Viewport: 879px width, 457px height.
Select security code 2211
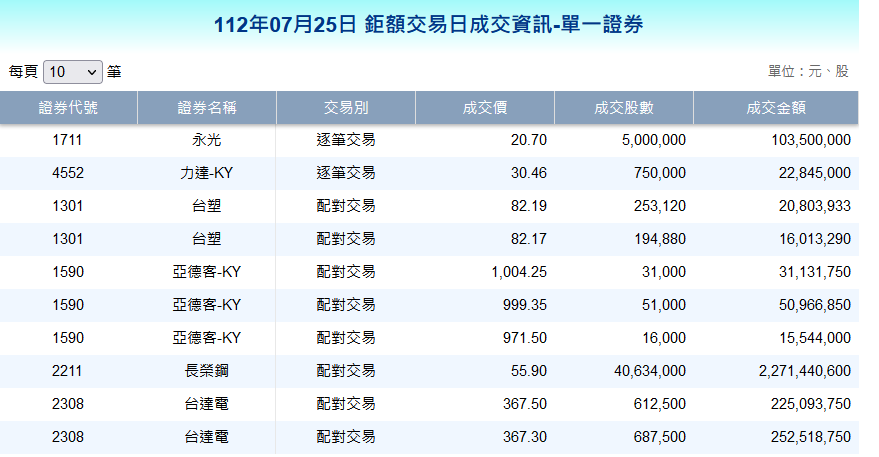click(68, 371)
